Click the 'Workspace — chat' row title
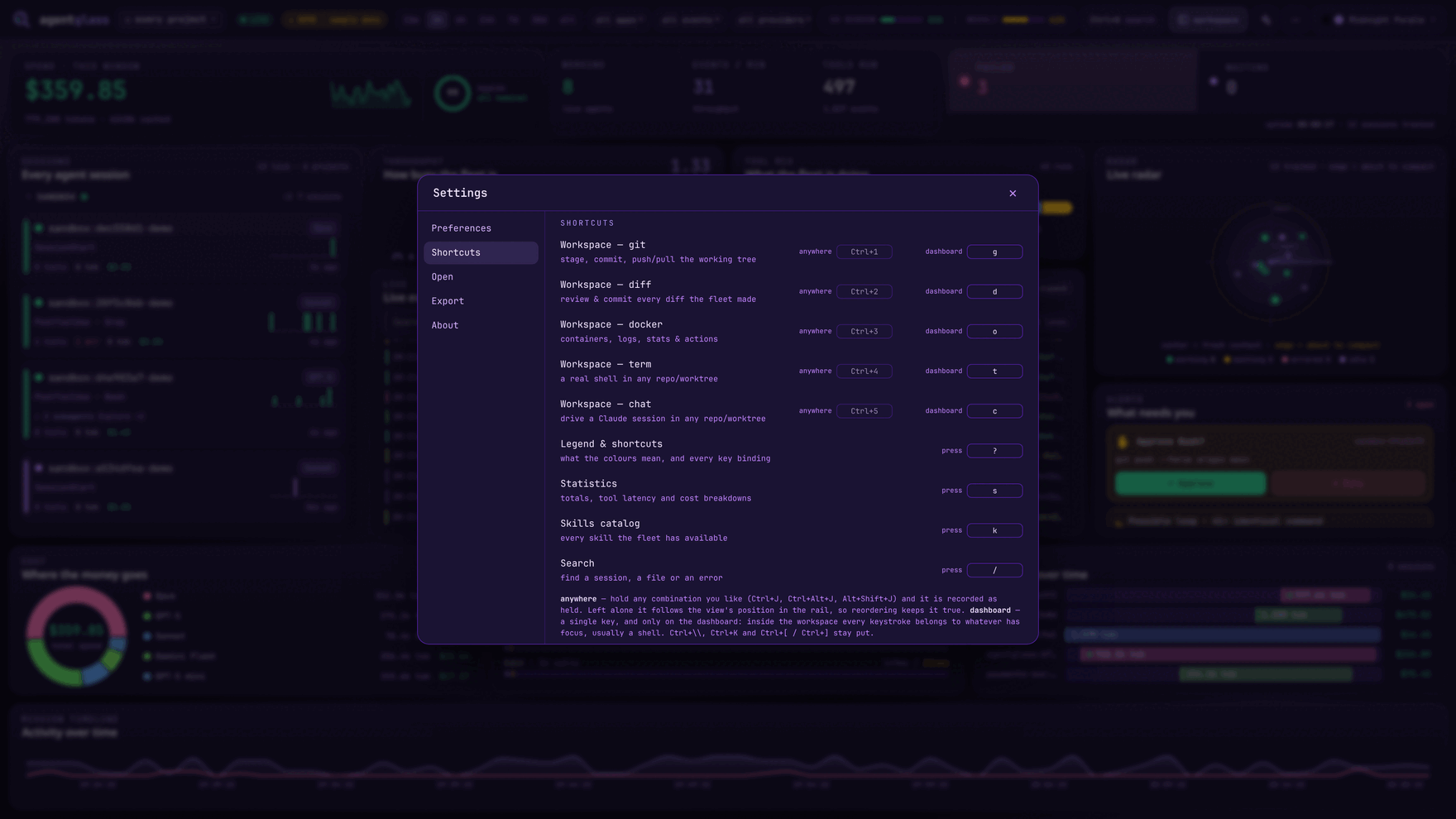The height and width of the screenshot is (819, 1456). [x=606, y=404]
